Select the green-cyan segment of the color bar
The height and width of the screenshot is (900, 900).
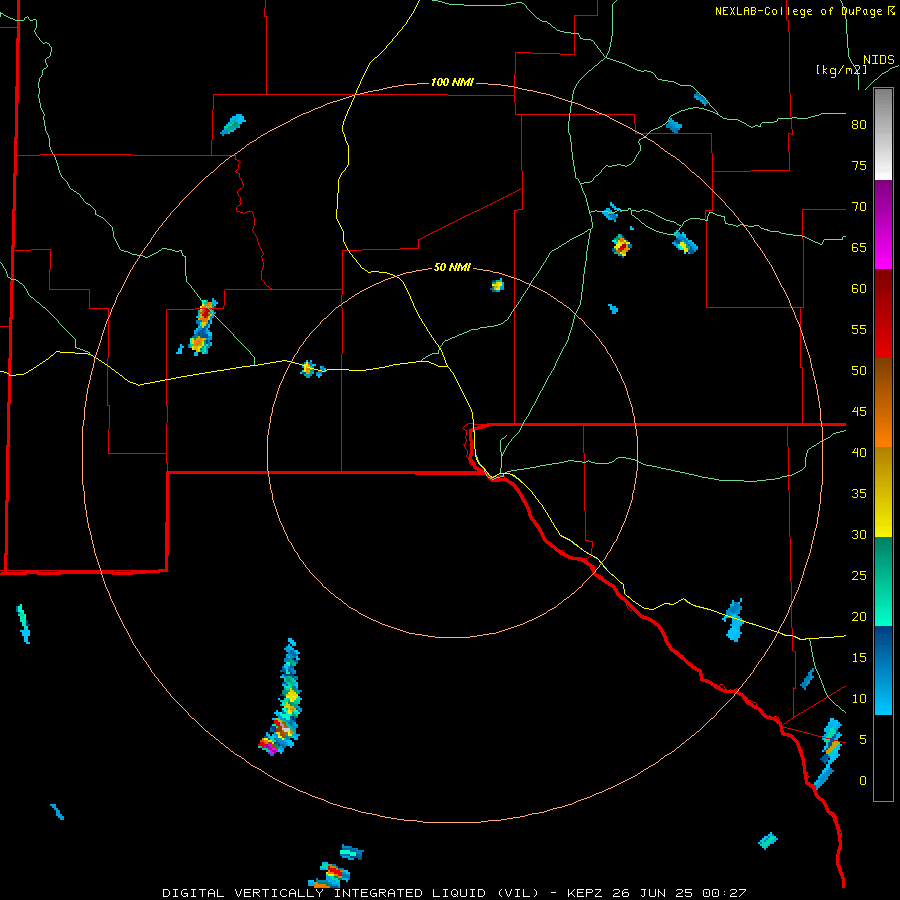883,581
